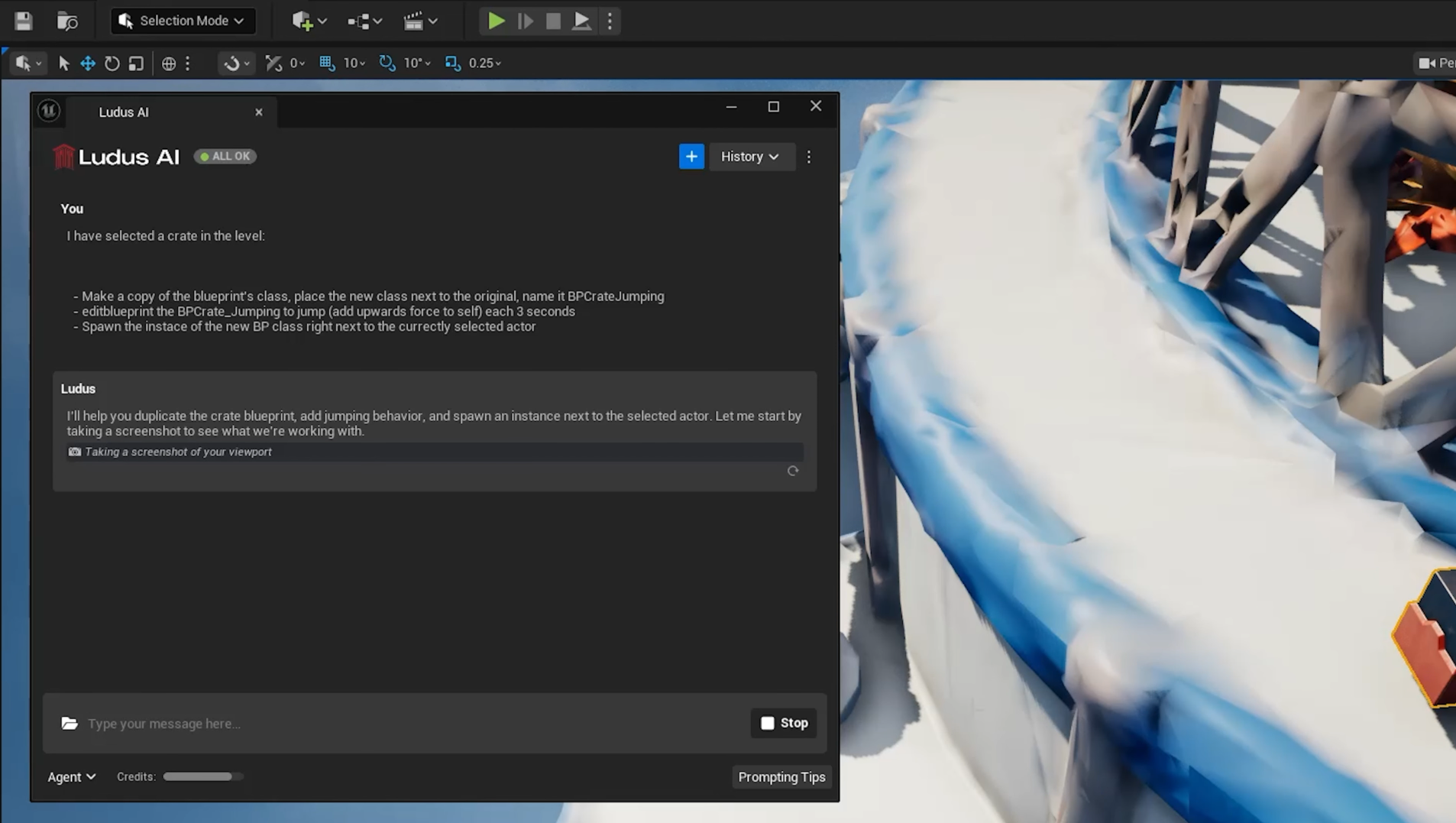The height and width of the screenshot is (823, 1456).
Task: Minimize the Ludus AI window
Action: [x=731, y=106]
